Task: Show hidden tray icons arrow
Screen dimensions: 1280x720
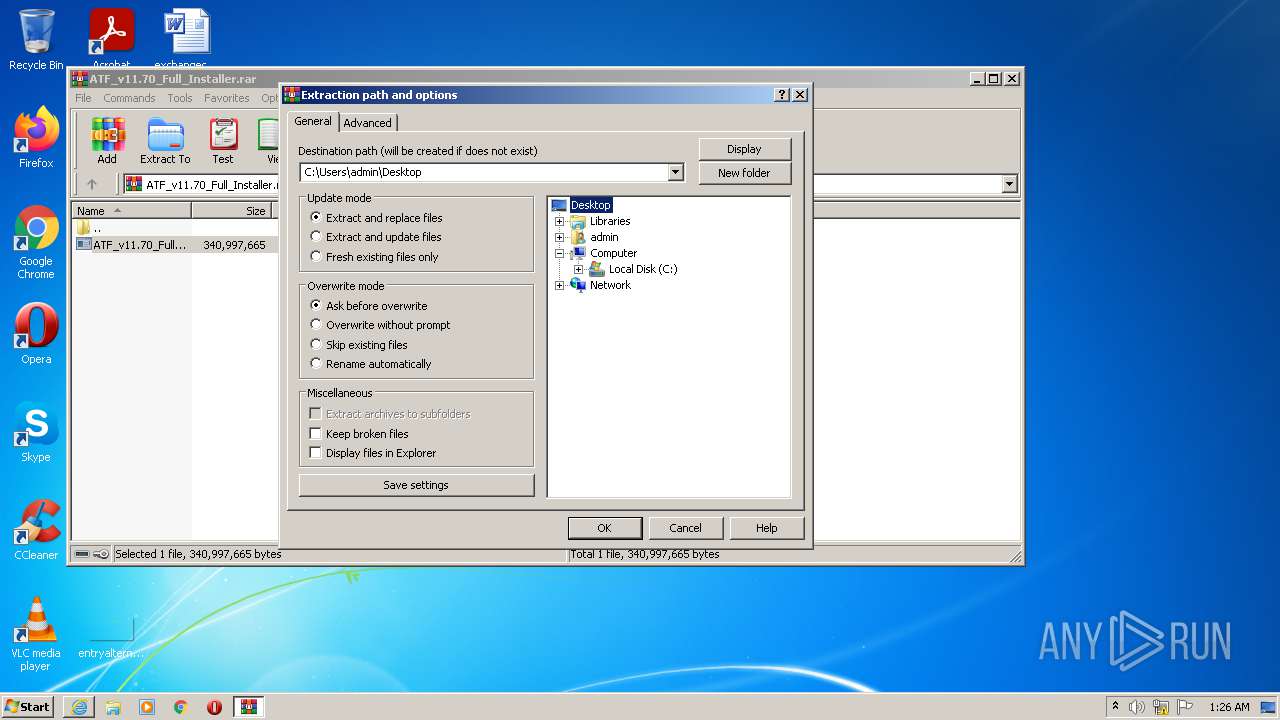Action: (x=1115, y=707)
